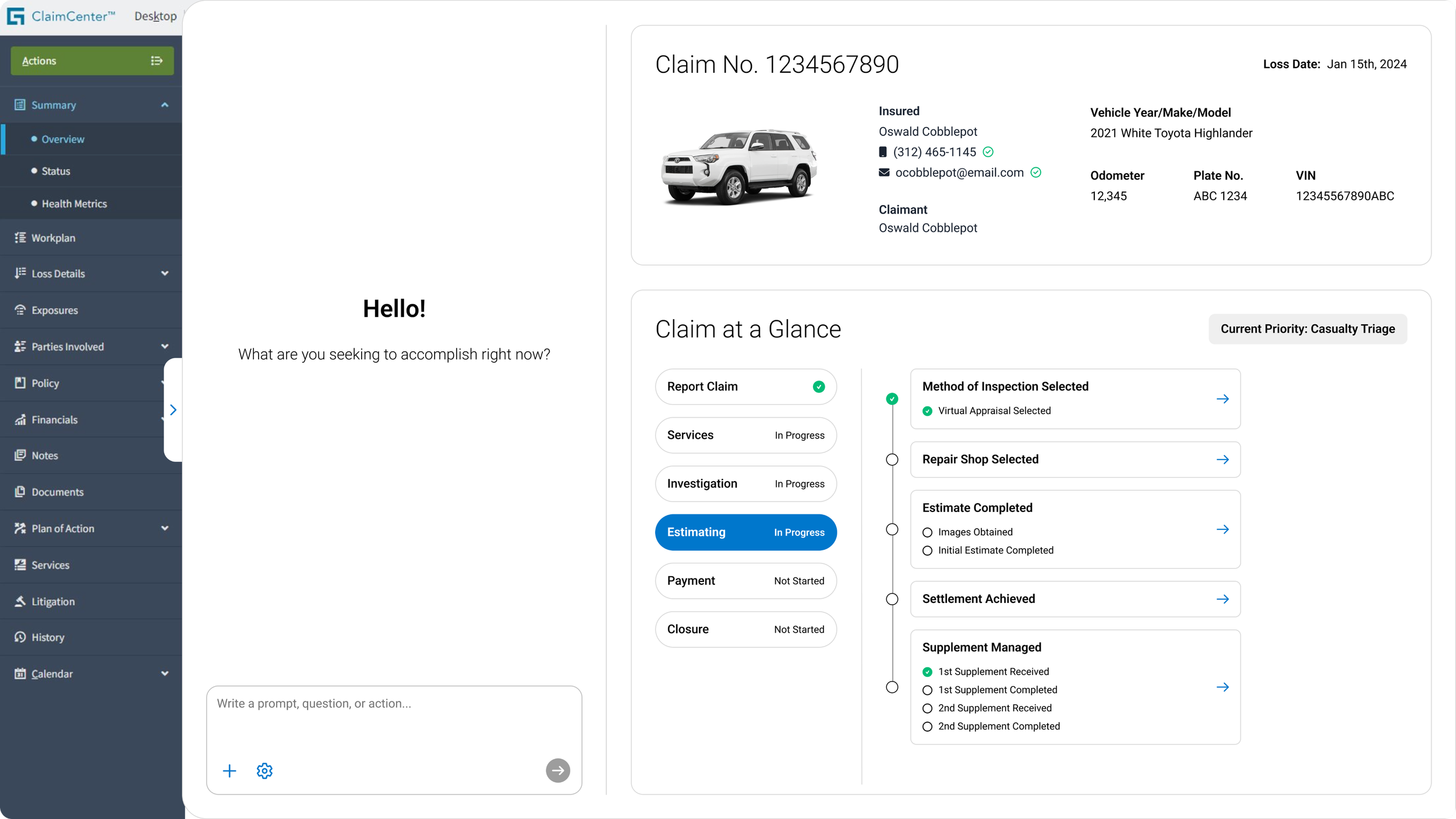Click the Financials sidebar icon
Image resolution: width=1456 pixels, height=819 pixels.
pos(20,419)
